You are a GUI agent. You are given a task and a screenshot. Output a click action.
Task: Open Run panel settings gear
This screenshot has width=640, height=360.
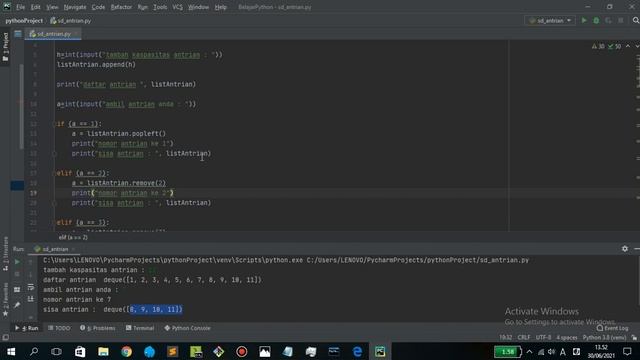[625, 249]
